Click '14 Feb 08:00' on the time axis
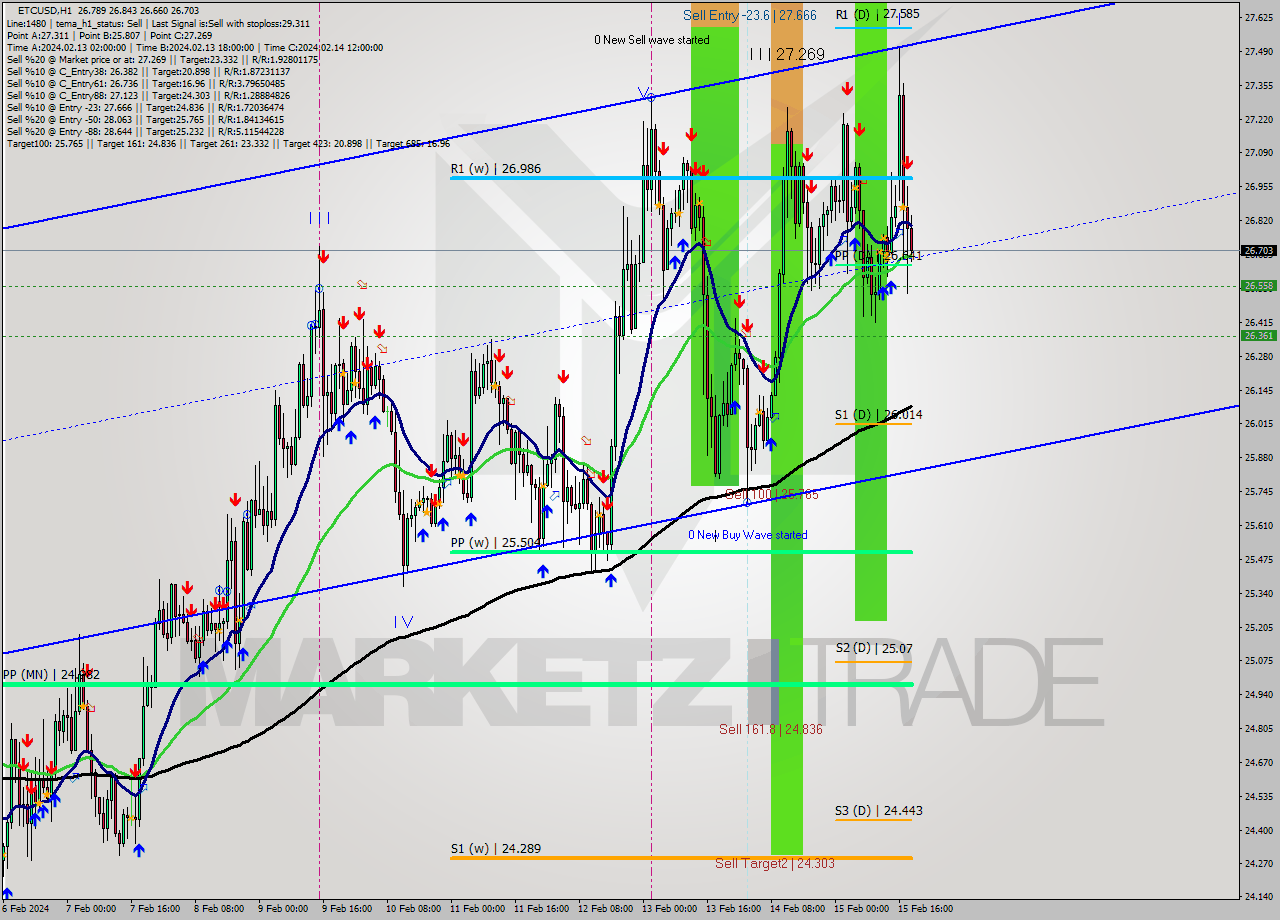Viewport: 1280px width, 920px height. [x=797, y=909]
